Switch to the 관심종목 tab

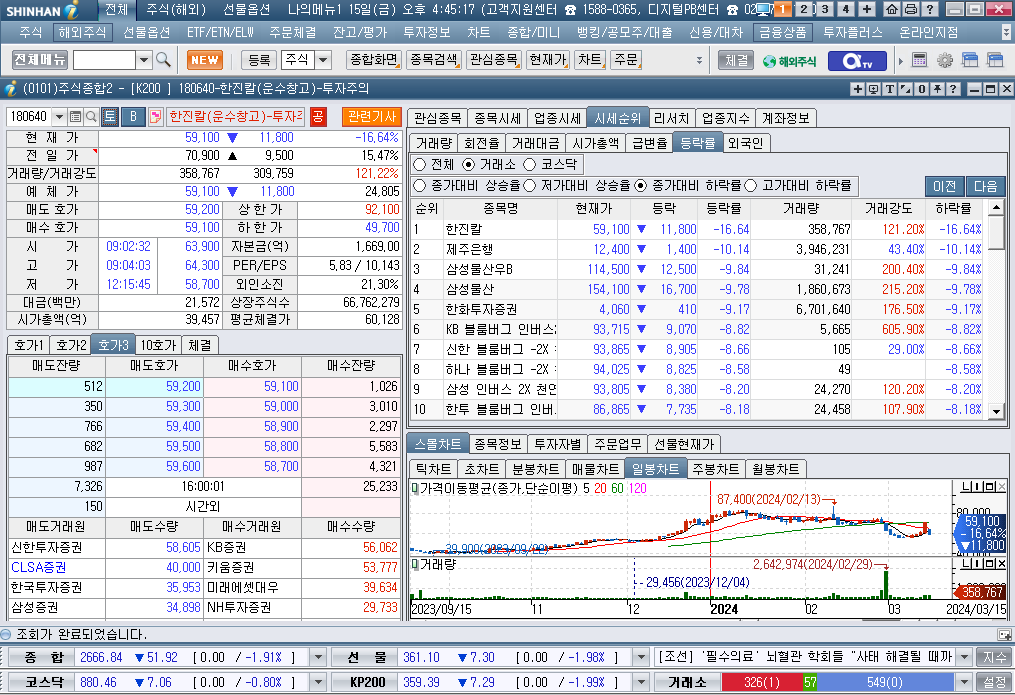point(438,118)
